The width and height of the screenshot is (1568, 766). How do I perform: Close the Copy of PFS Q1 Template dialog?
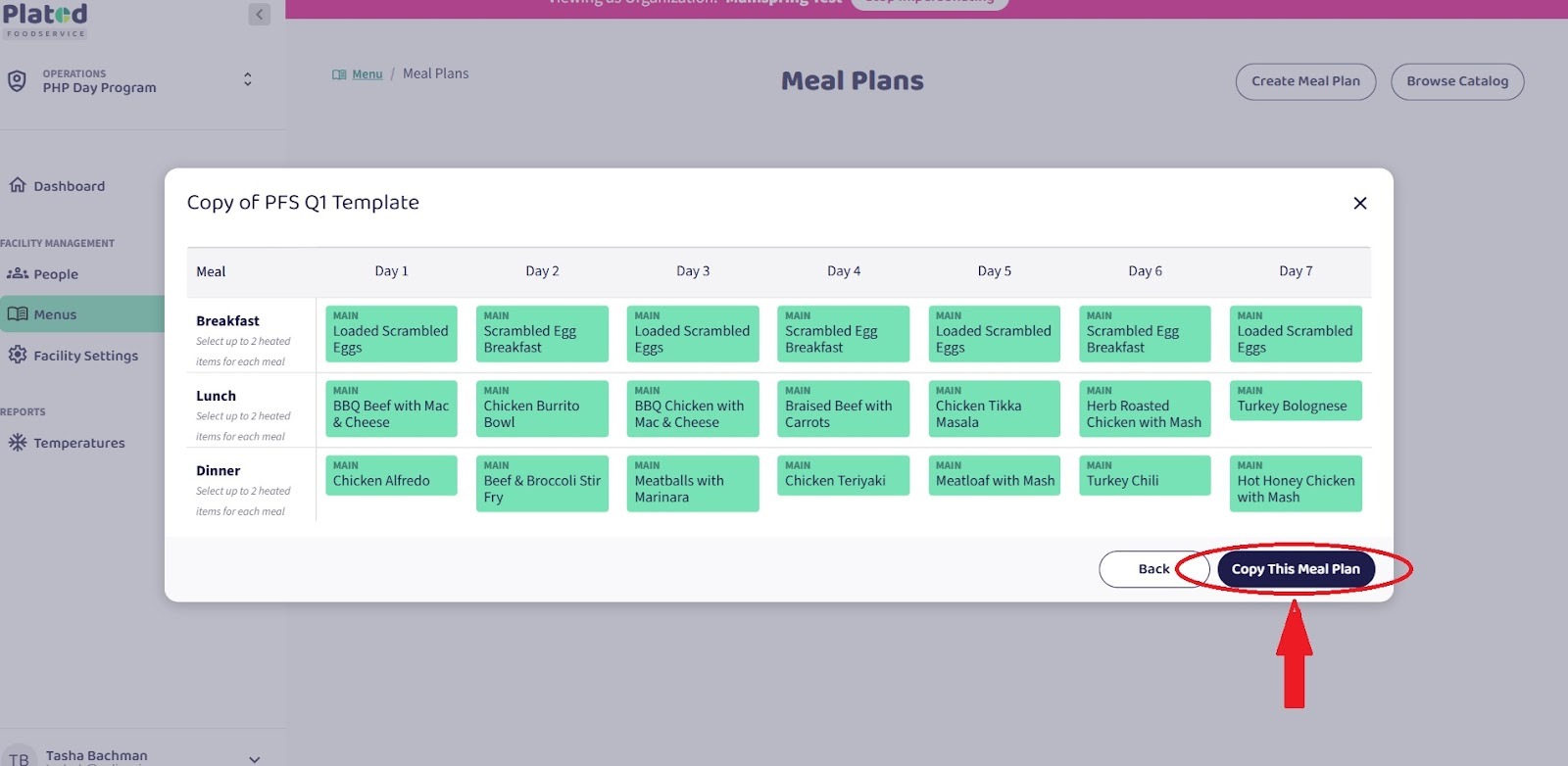pos(1359,203)
